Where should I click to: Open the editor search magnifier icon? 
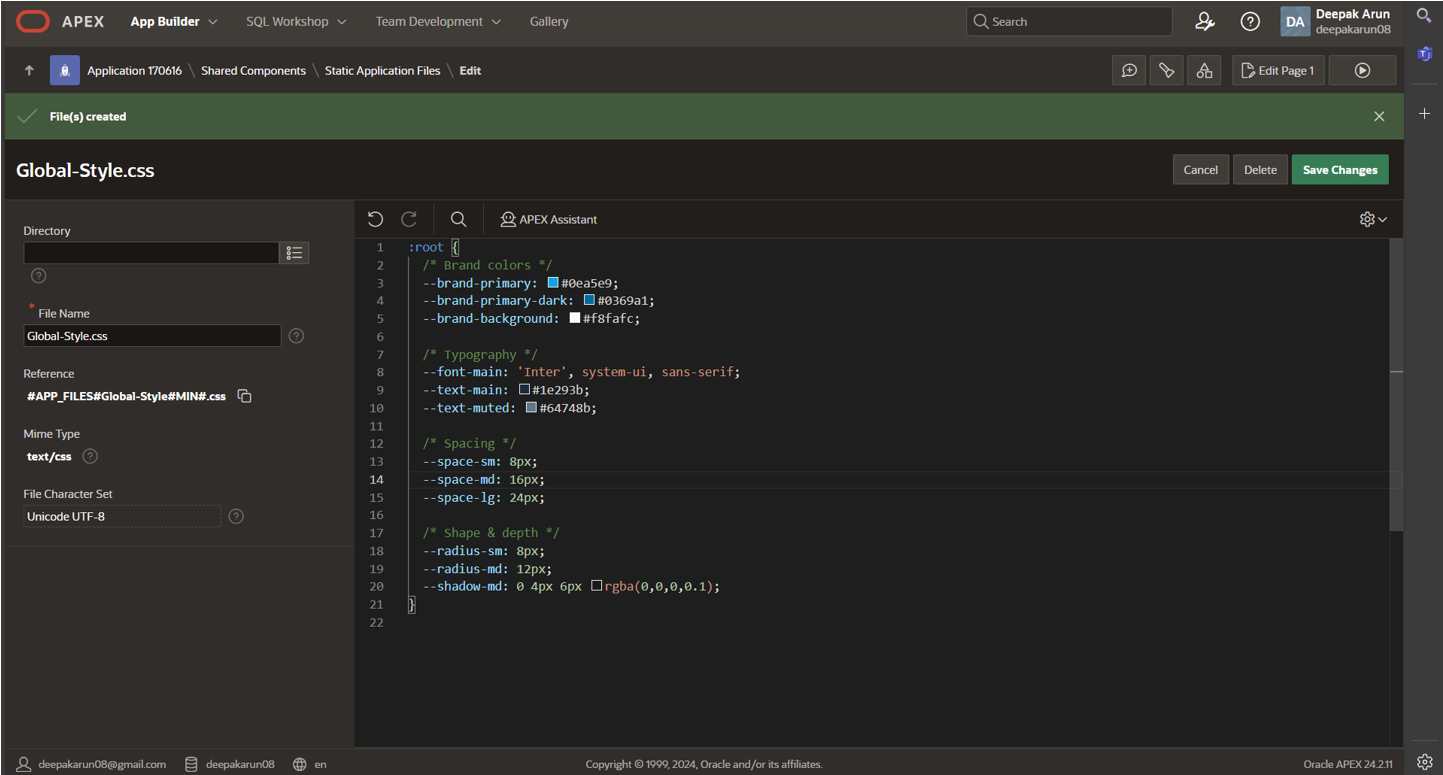(458, 219)
